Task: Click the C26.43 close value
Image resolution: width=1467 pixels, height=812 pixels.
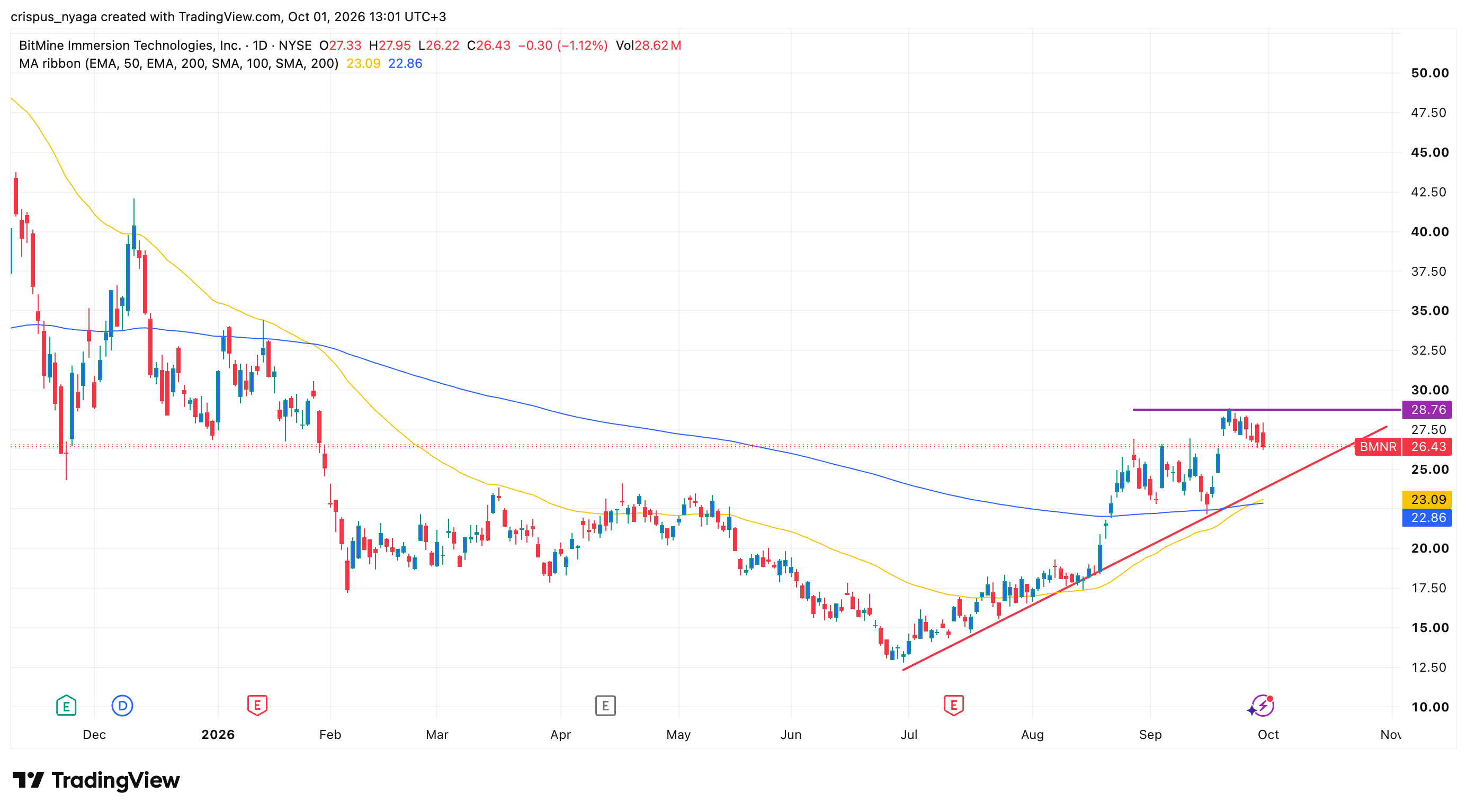Action: click(x=489, y=45)
